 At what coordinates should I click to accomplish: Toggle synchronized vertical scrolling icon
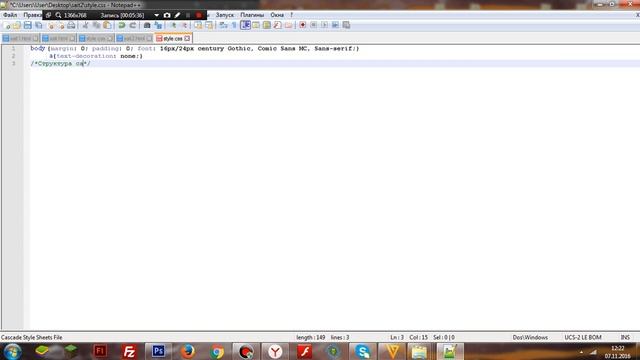pyautogui.click(x=198, y=26)
